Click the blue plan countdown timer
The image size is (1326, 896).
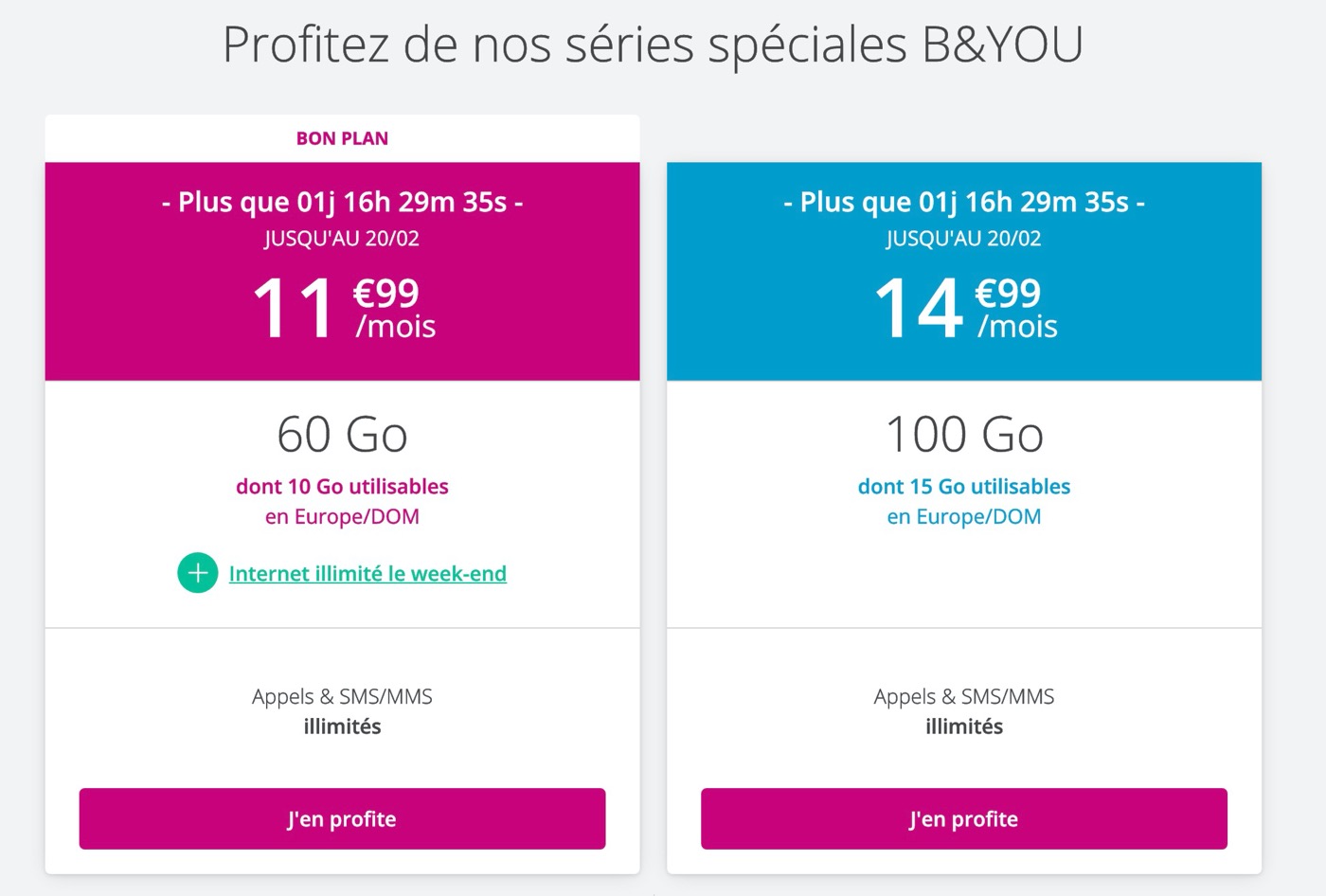[964, 202]
